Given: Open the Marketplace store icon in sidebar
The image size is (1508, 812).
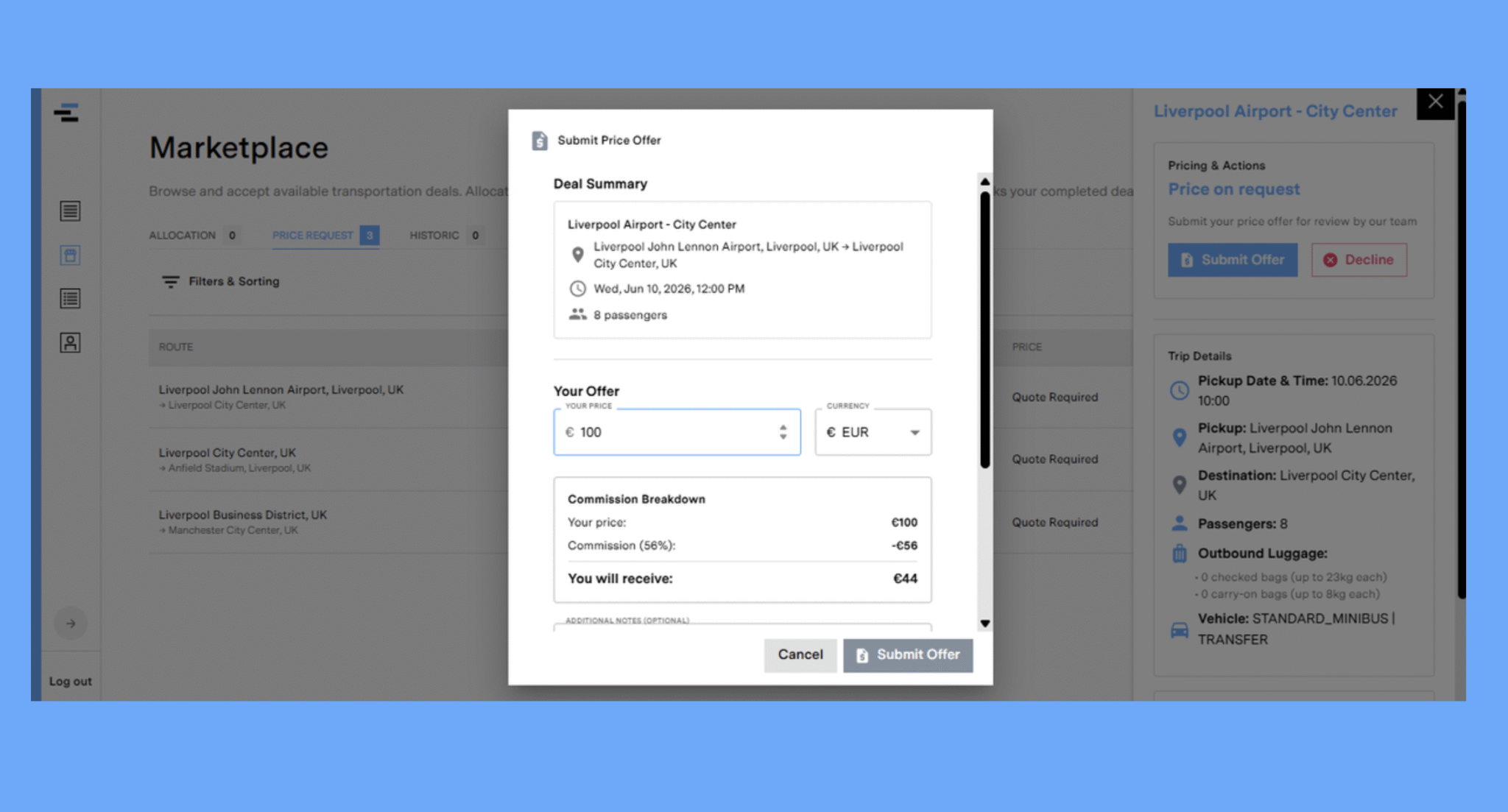Looking at the screenshot, I should coord(70,255).
